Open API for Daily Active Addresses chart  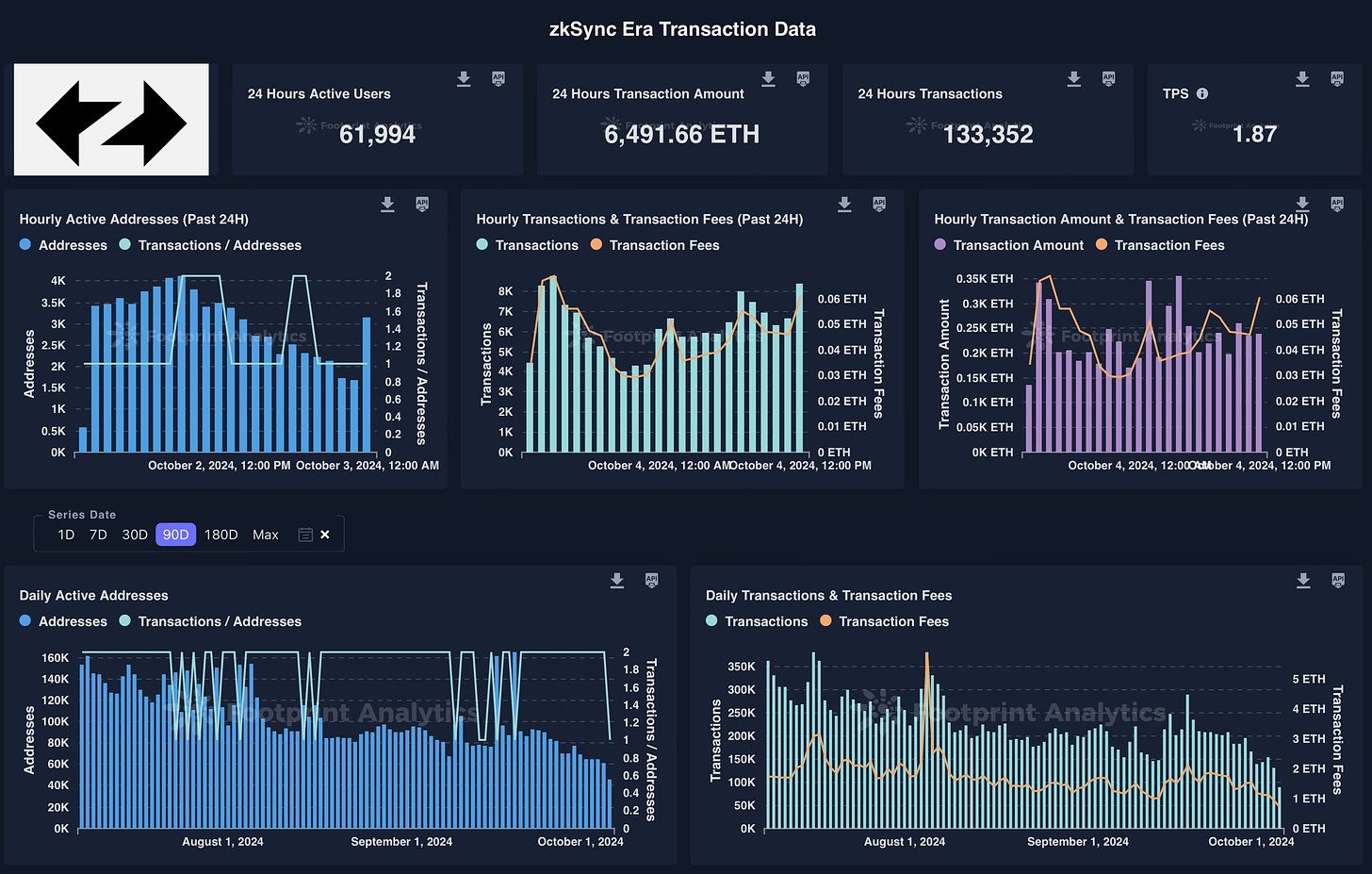[651, 581]
